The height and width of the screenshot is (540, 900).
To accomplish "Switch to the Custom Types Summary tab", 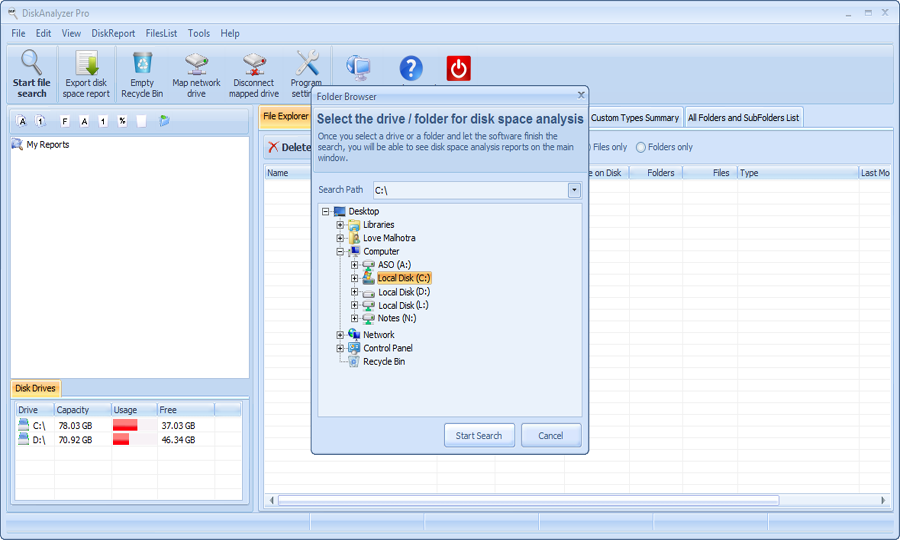I will (635, 118).
